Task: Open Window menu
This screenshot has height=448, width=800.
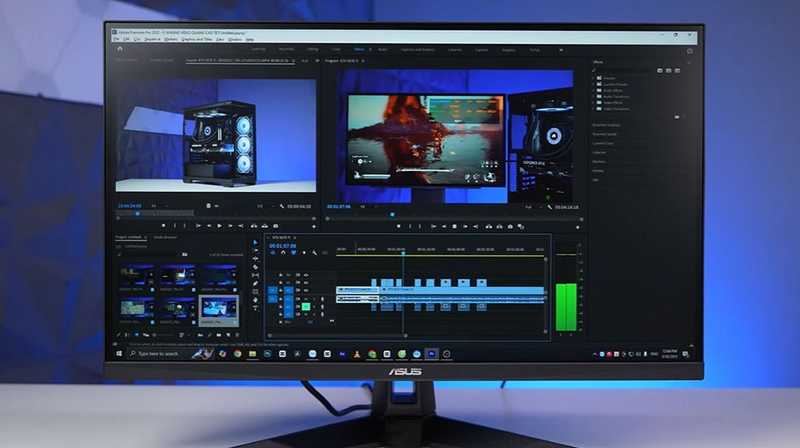Action: pyautogui.click(x=235, y=39)
